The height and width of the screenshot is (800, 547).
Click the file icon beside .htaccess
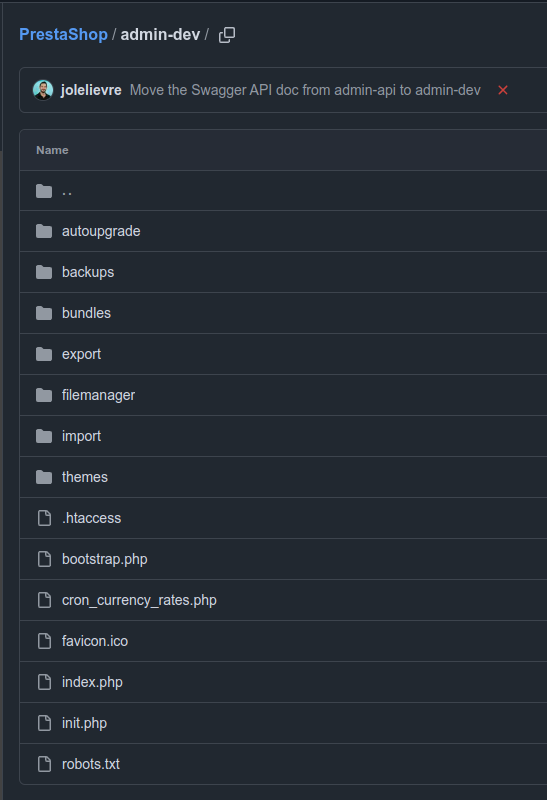click(x=44, y=518)
